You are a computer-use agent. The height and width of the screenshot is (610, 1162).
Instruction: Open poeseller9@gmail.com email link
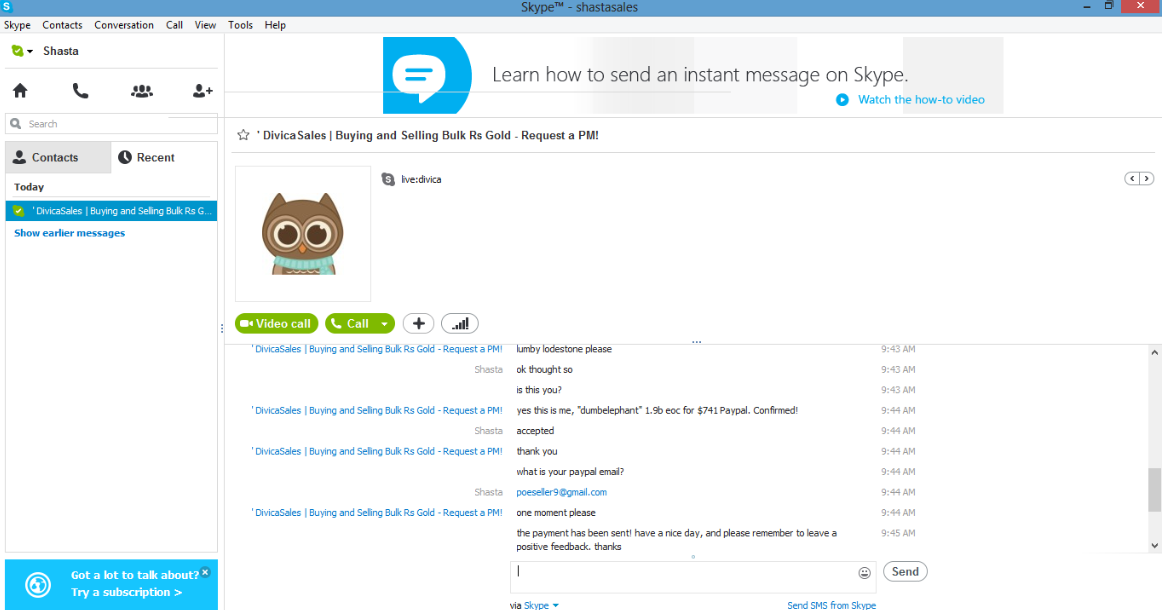[562, 492]
